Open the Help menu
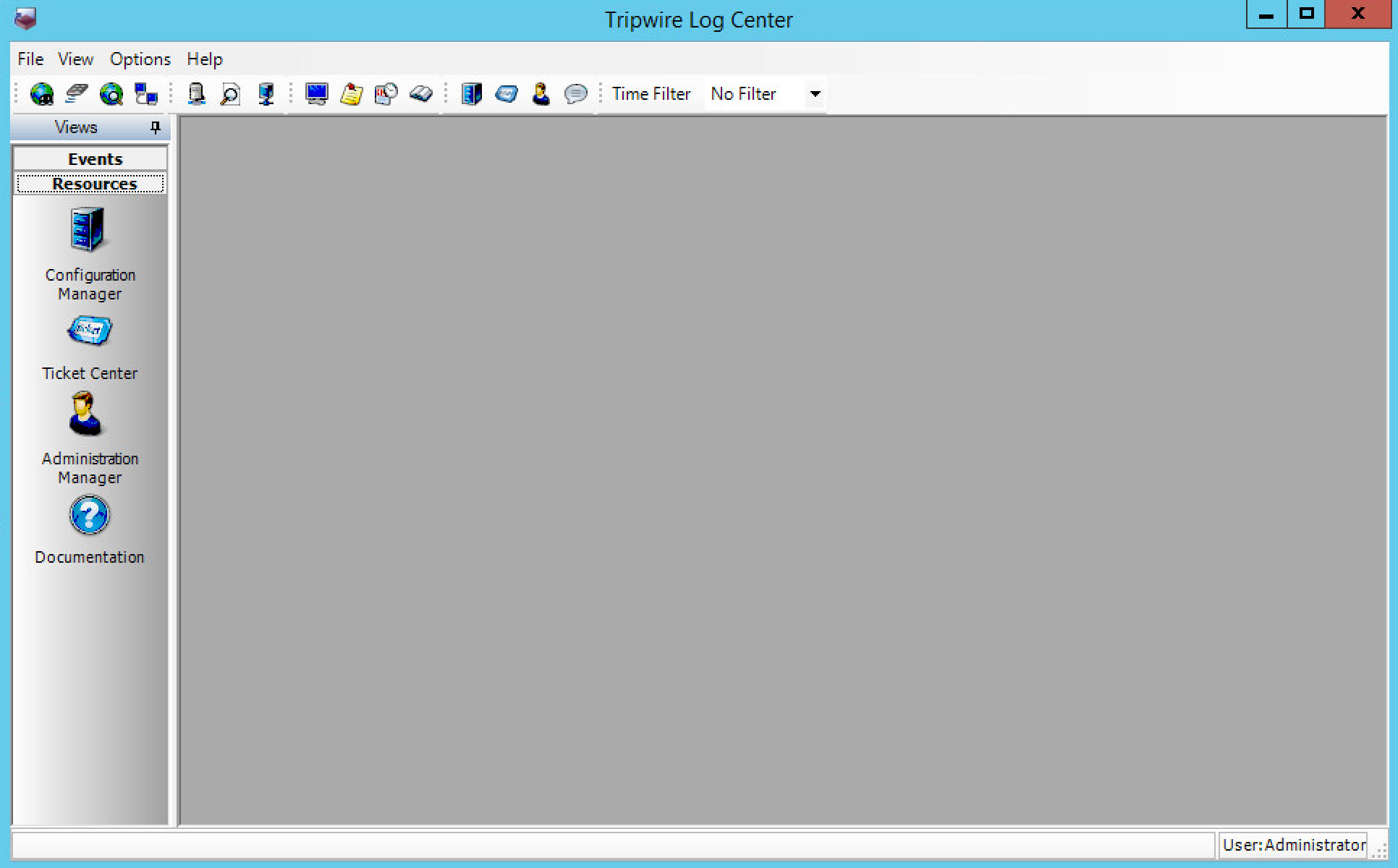Screen dimensions: 1398x868 coord(204,59)
